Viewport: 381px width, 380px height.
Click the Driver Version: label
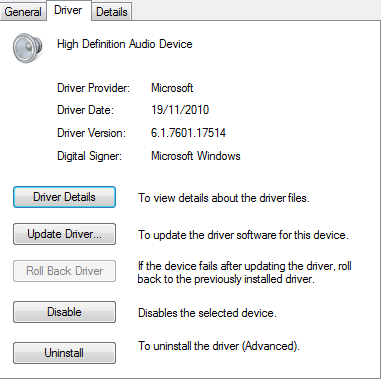point(91,133)
